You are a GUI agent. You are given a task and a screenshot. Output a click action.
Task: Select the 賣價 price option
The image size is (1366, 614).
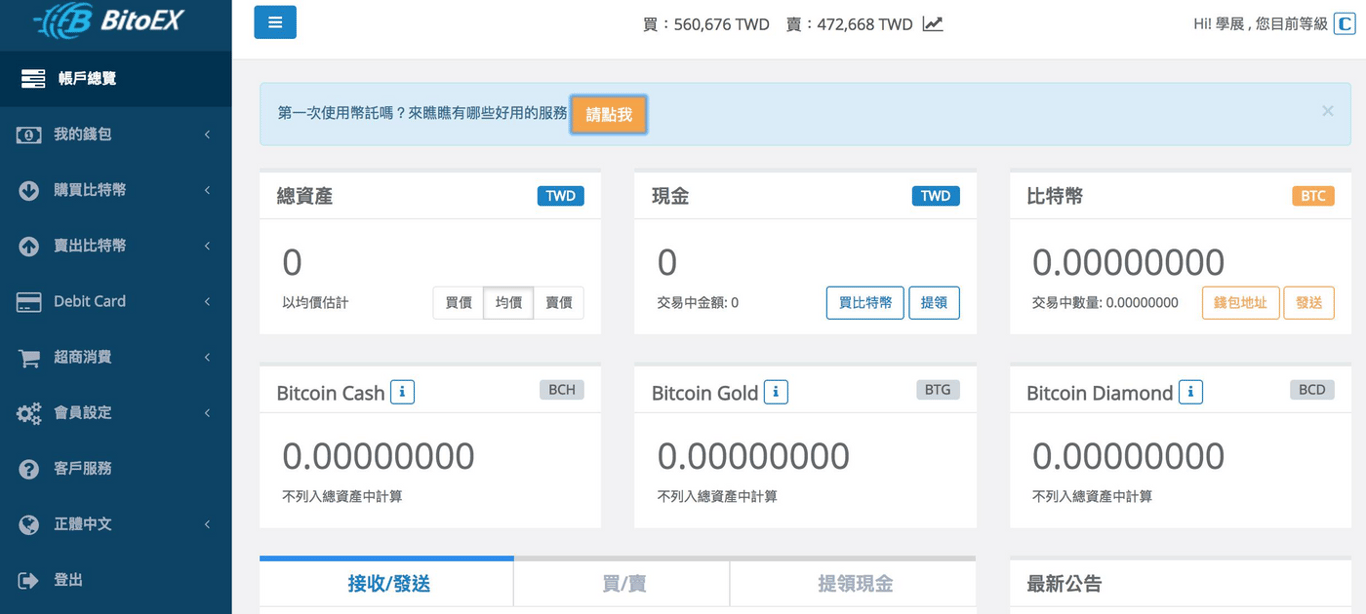coord(558,302)
